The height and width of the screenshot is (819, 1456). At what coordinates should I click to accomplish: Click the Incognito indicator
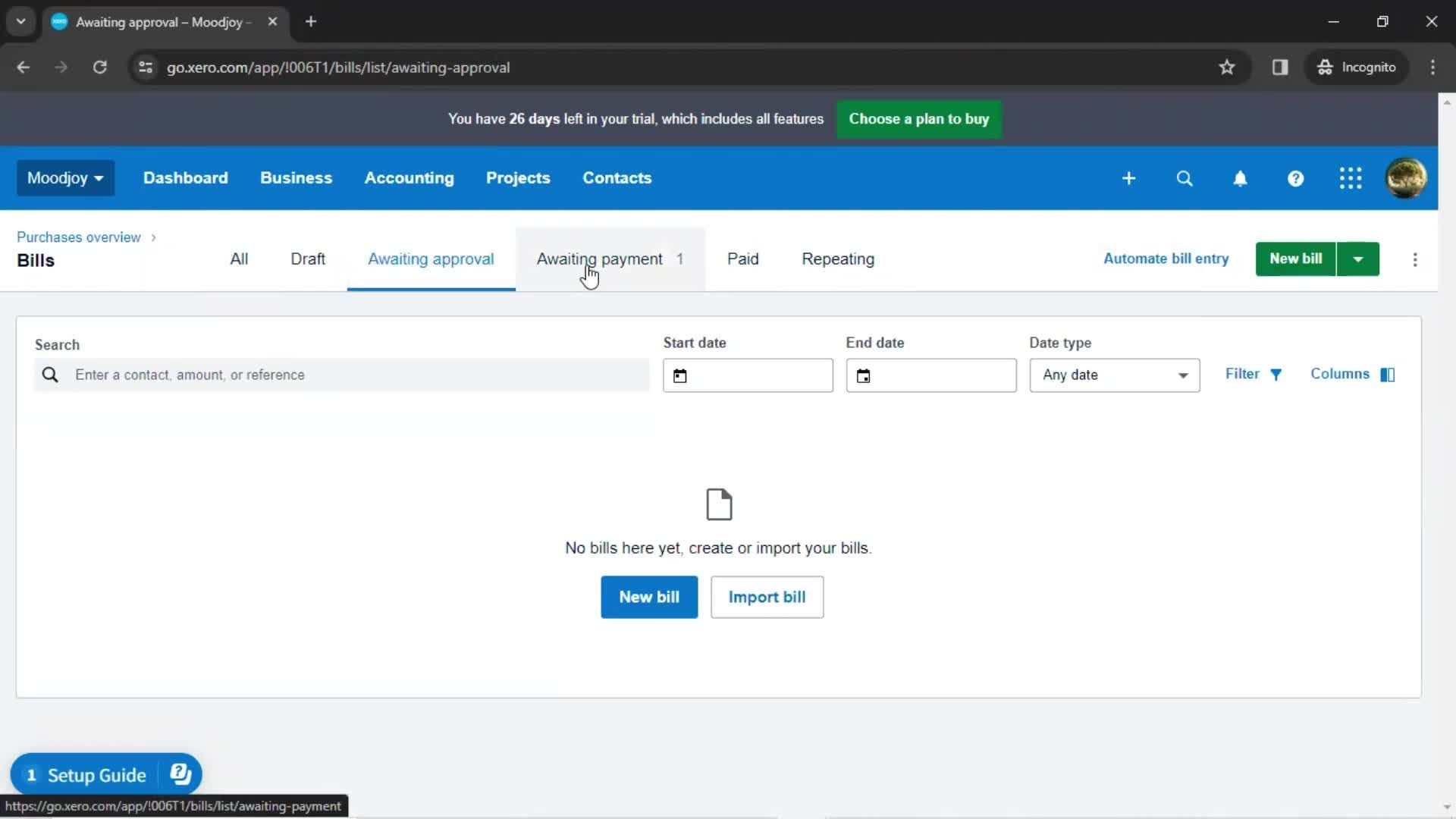tap(1357, 67)
